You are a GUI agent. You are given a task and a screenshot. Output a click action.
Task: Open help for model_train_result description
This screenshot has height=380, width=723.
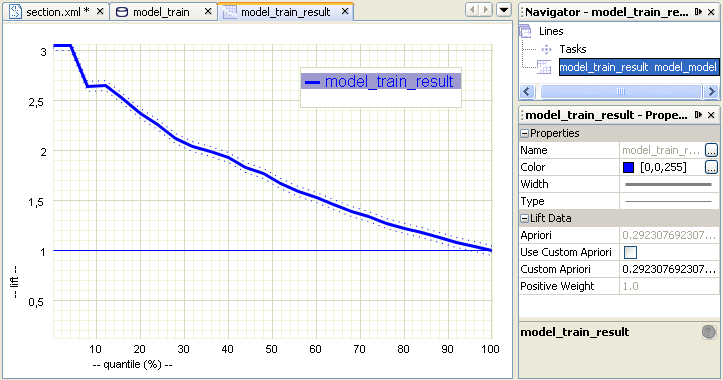[709, 332]
